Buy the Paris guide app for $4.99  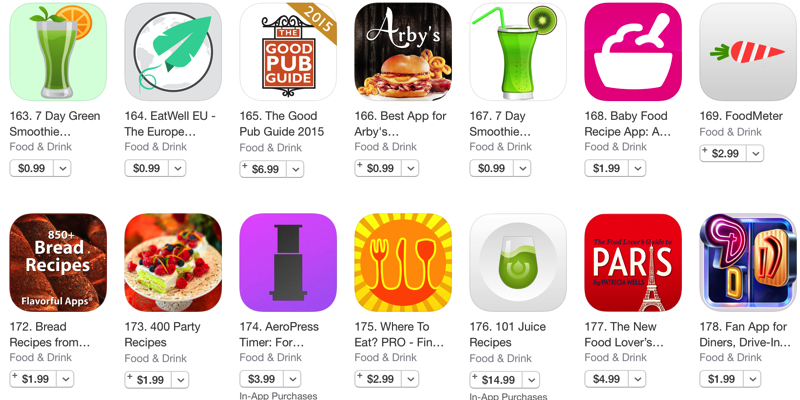[606, 379]
